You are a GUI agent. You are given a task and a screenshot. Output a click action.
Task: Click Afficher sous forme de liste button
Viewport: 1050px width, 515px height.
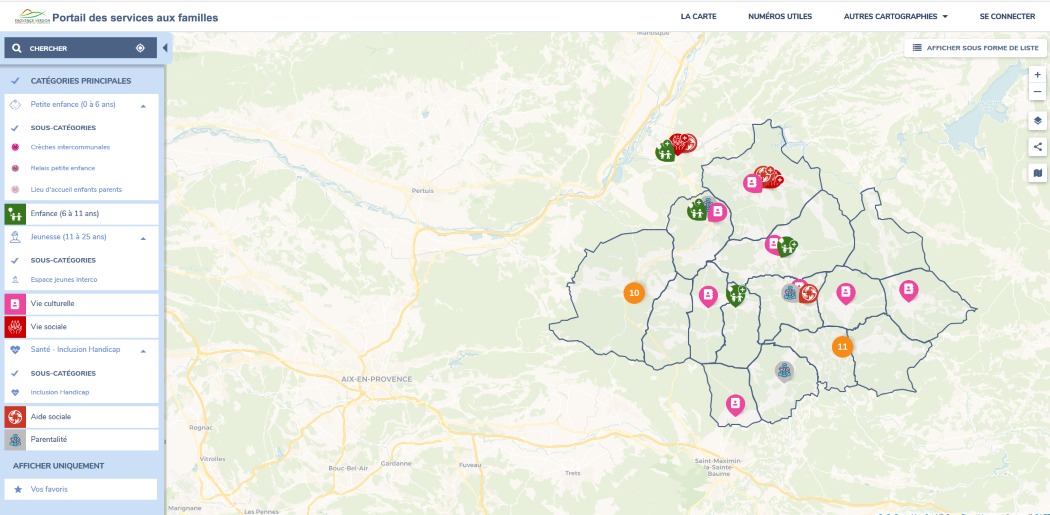[975, 48]
